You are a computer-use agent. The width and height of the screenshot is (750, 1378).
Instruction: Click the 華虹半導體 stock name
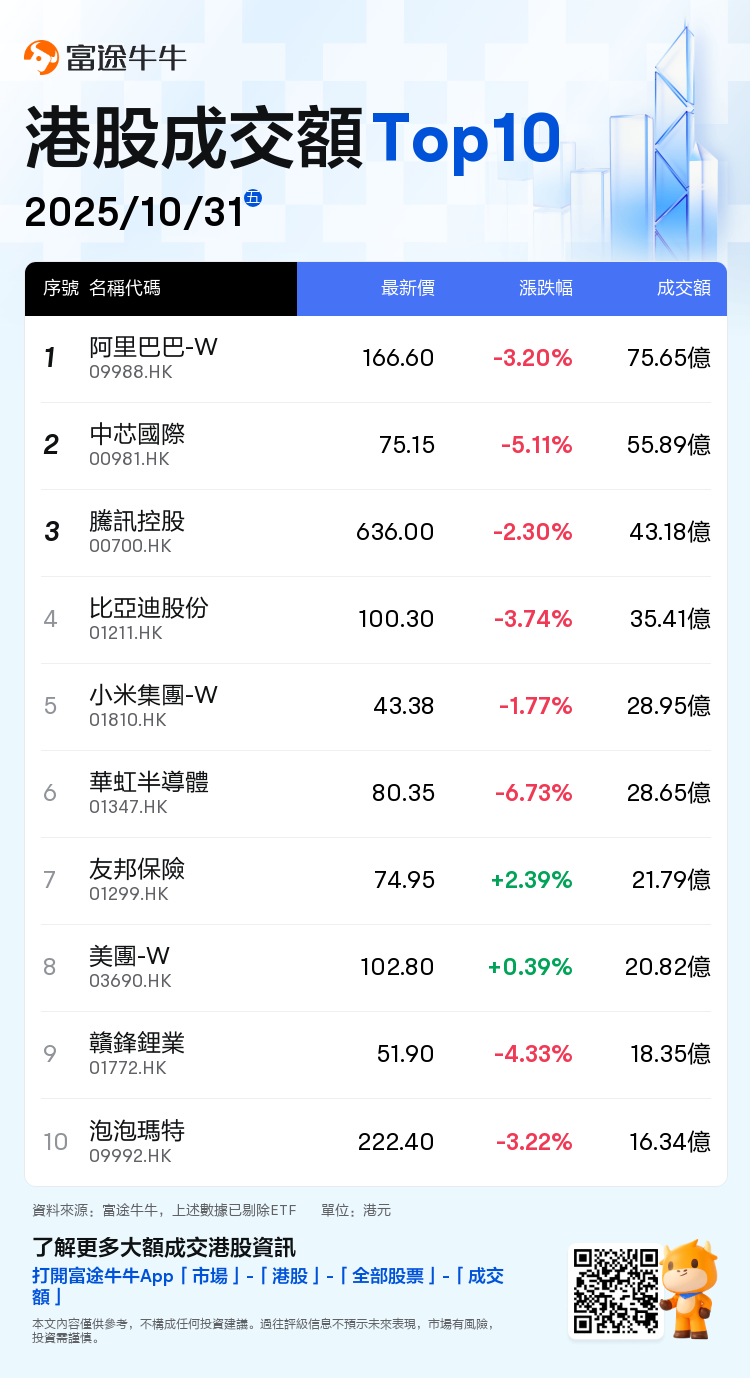coord(149,783)
